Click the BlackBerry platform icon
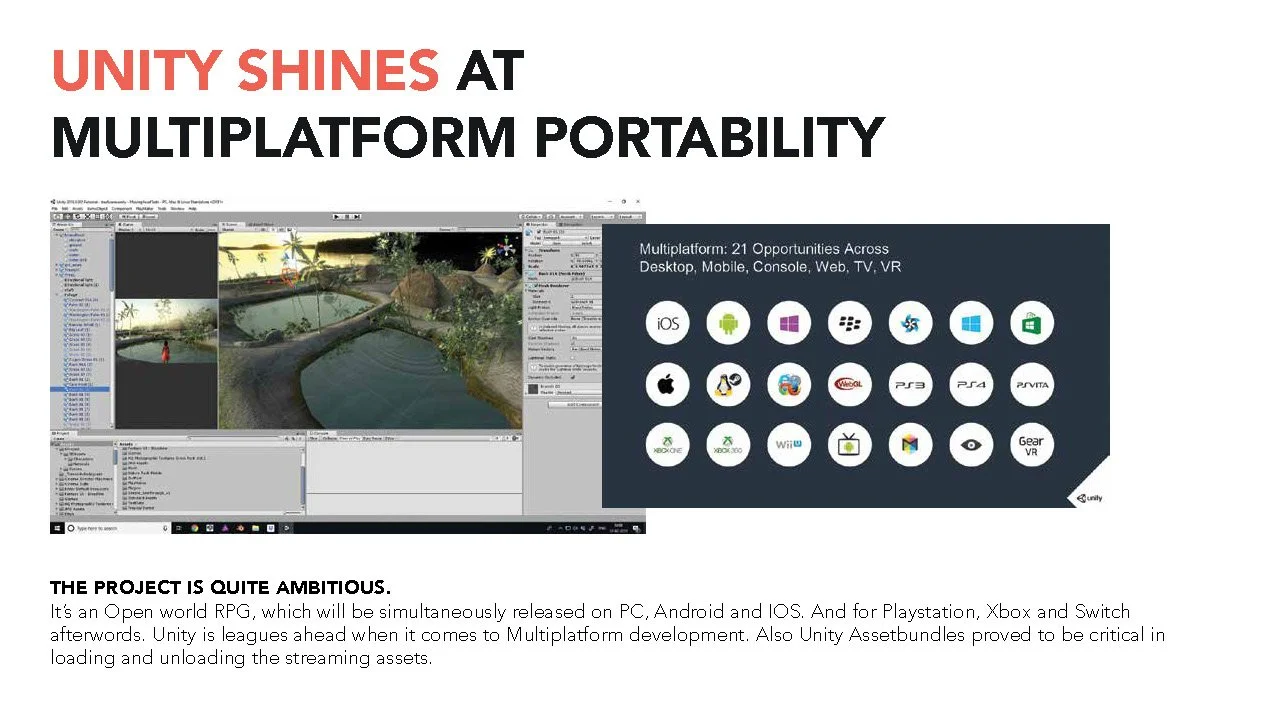Image resolution: width=1280 pixels, height=720 pixels. (850, 324)
